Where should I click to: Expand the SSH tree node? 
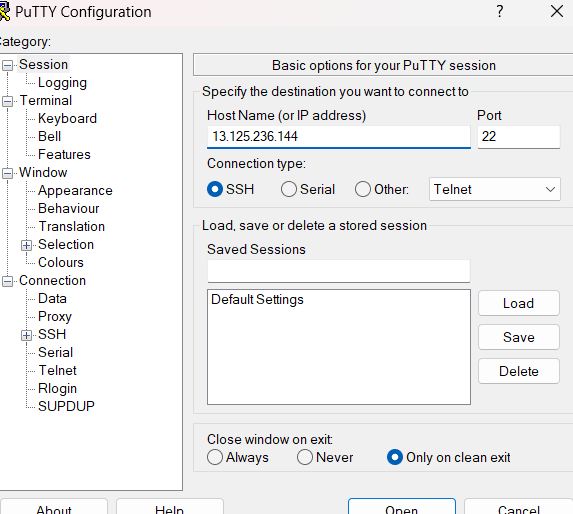coord(26,335)
